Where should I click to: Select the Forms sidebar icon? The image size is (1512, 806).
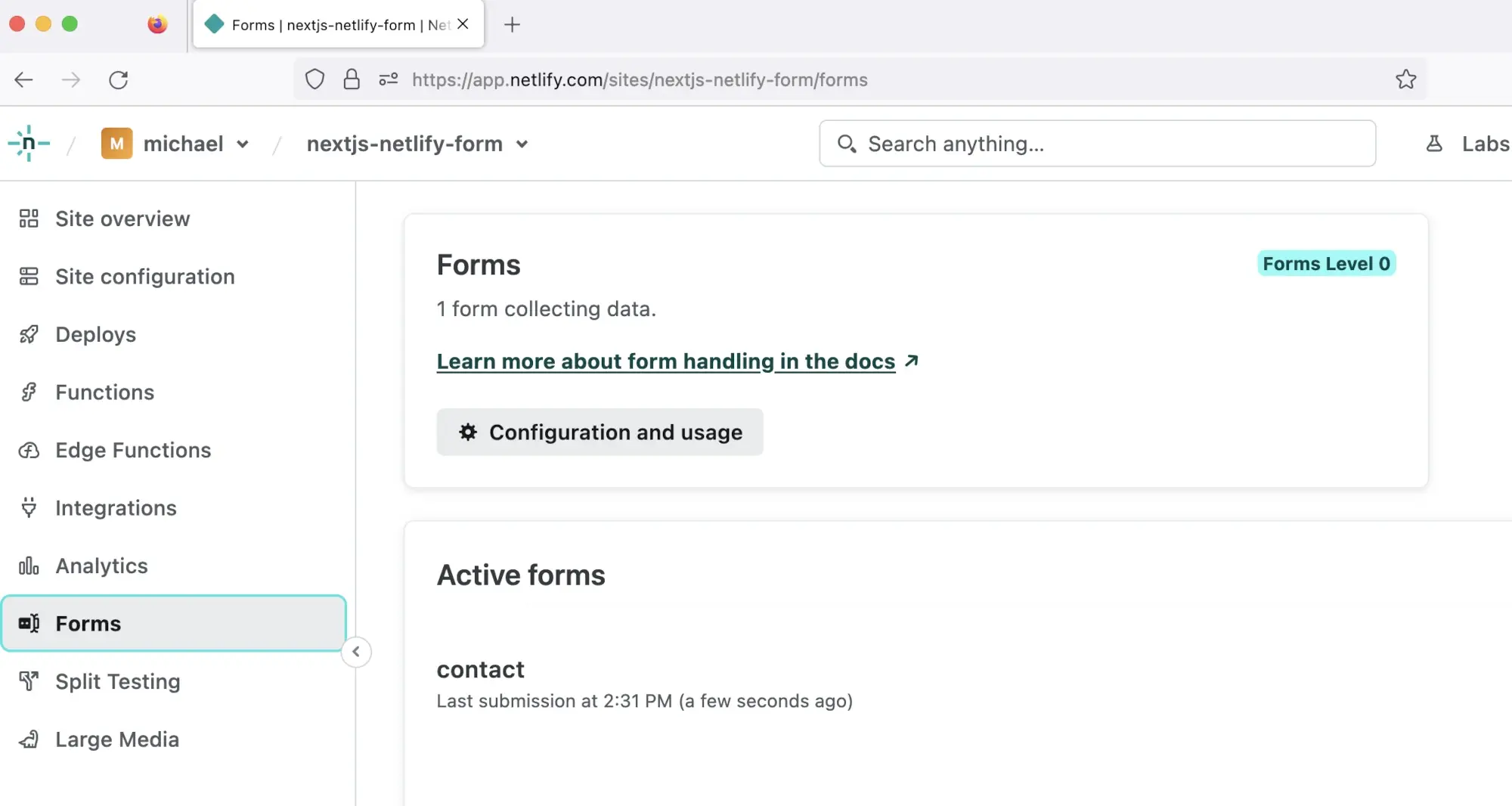point(29,623)
